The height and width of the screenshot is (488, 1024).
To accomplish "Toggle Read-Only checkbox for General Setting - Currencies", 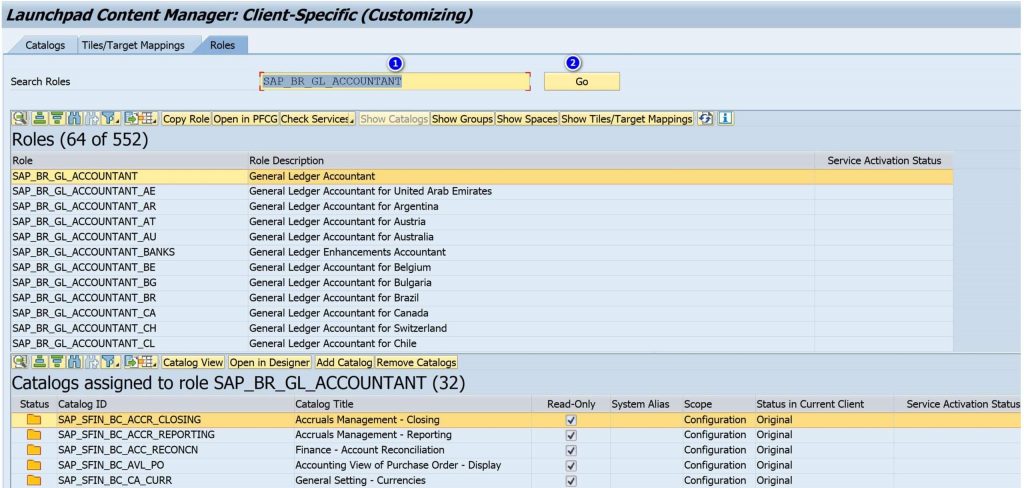I will pos(571,481).
